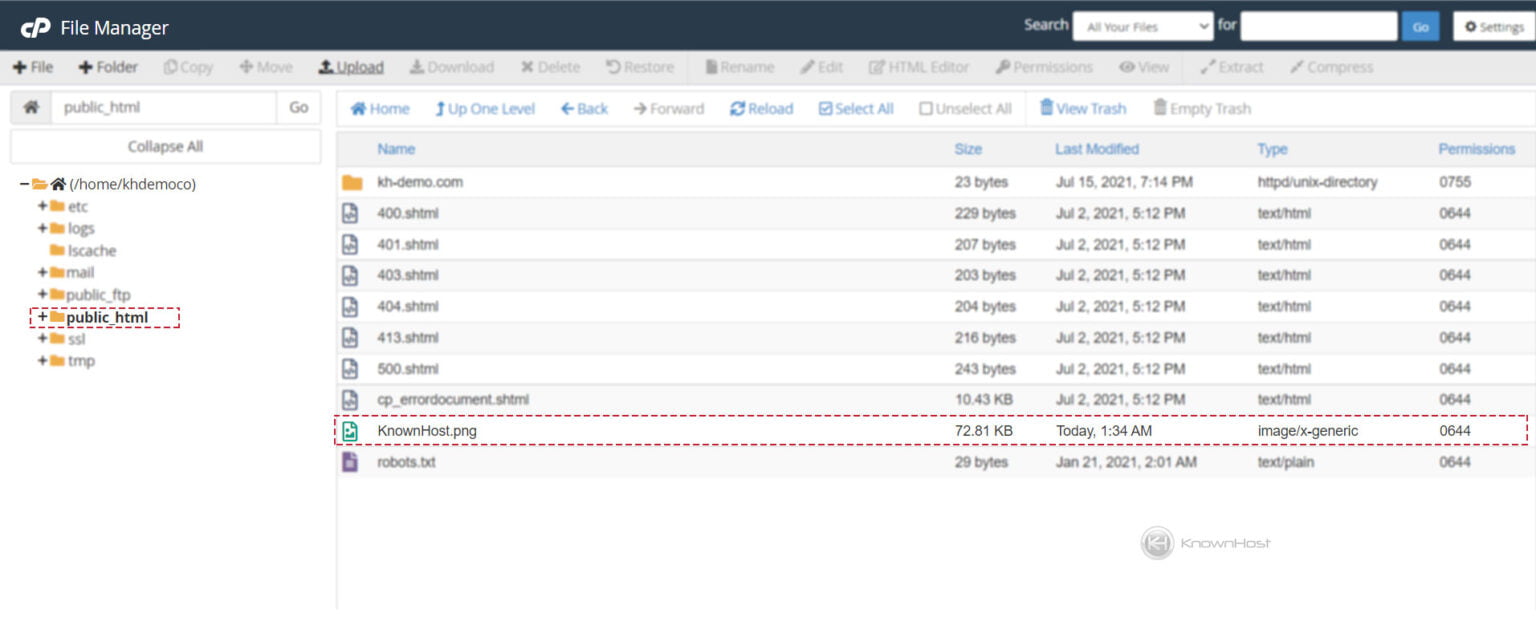
Task: Expand the public_html tree folder
Action: coord(43,317)
